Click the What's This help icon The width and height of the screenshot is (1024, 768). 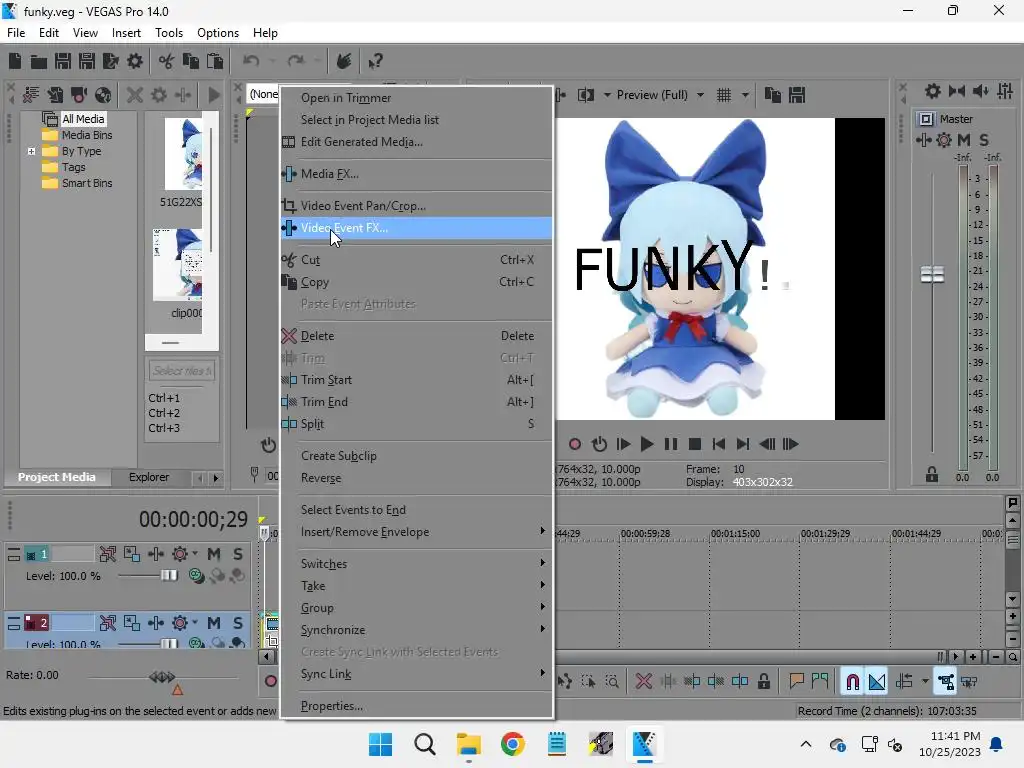coord(375,61)
